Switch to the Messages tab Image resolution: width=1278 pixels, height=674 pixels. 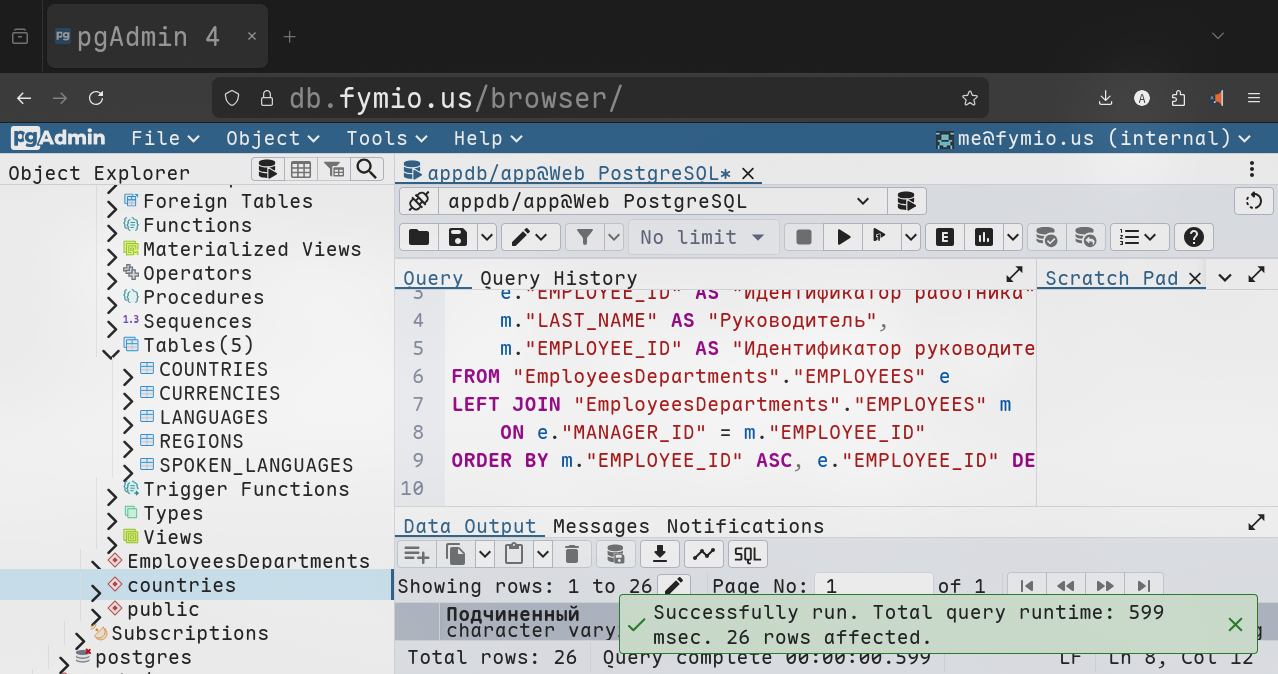601,526
